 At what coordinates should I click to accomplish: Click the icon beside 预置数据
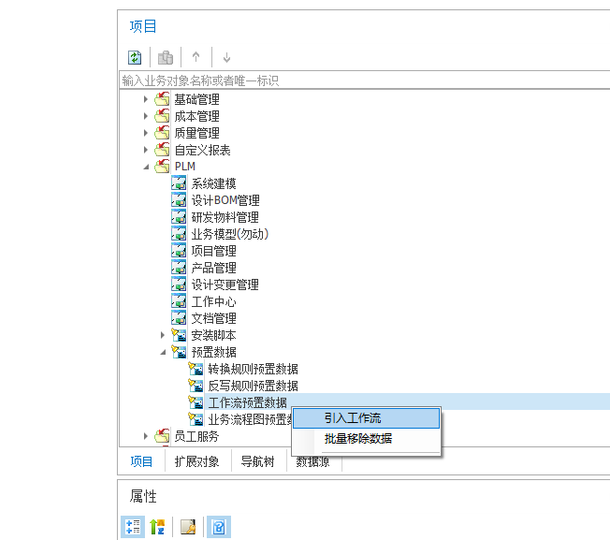179,352
